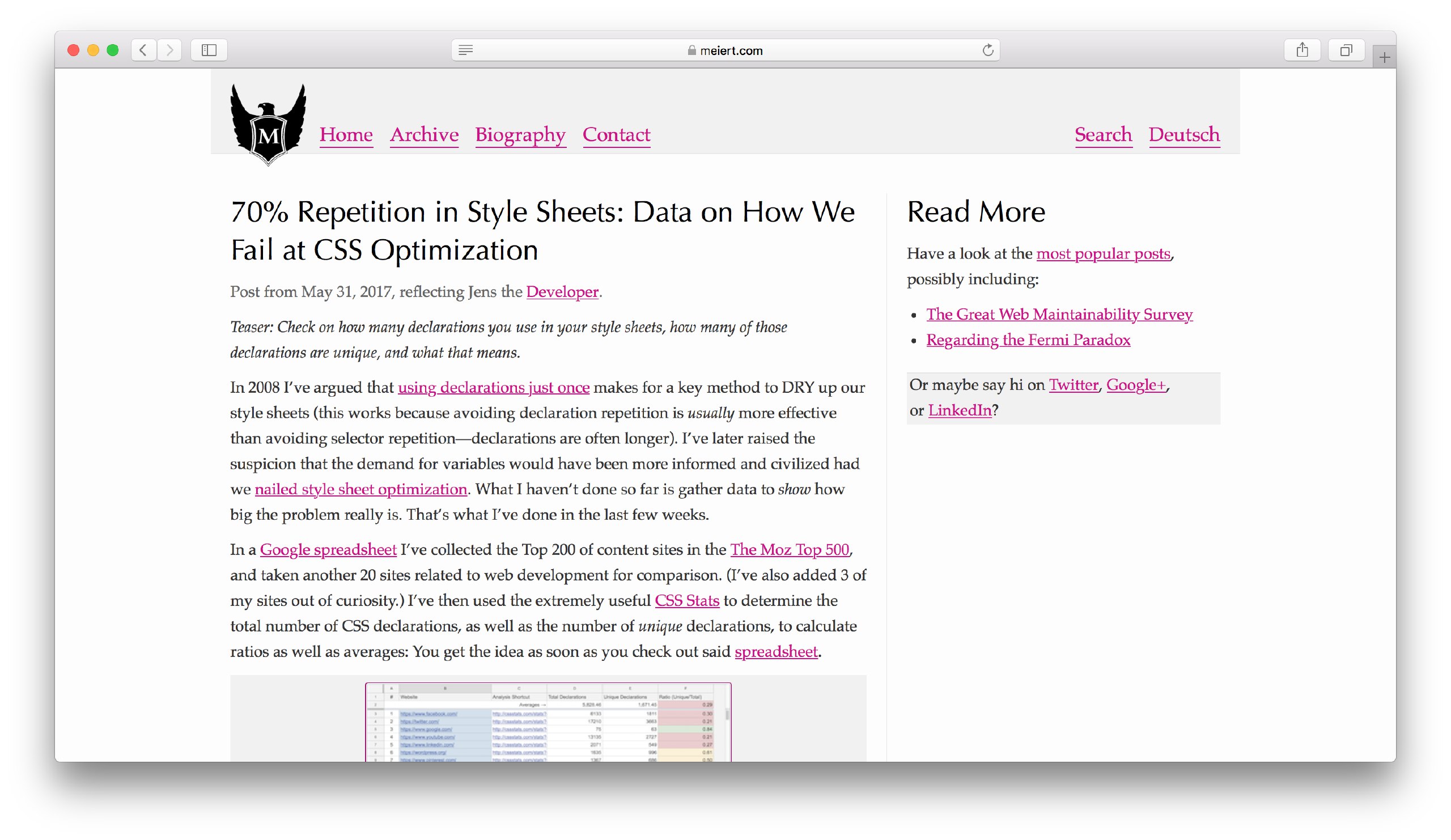Open the Search nav link

[1104, 135]
